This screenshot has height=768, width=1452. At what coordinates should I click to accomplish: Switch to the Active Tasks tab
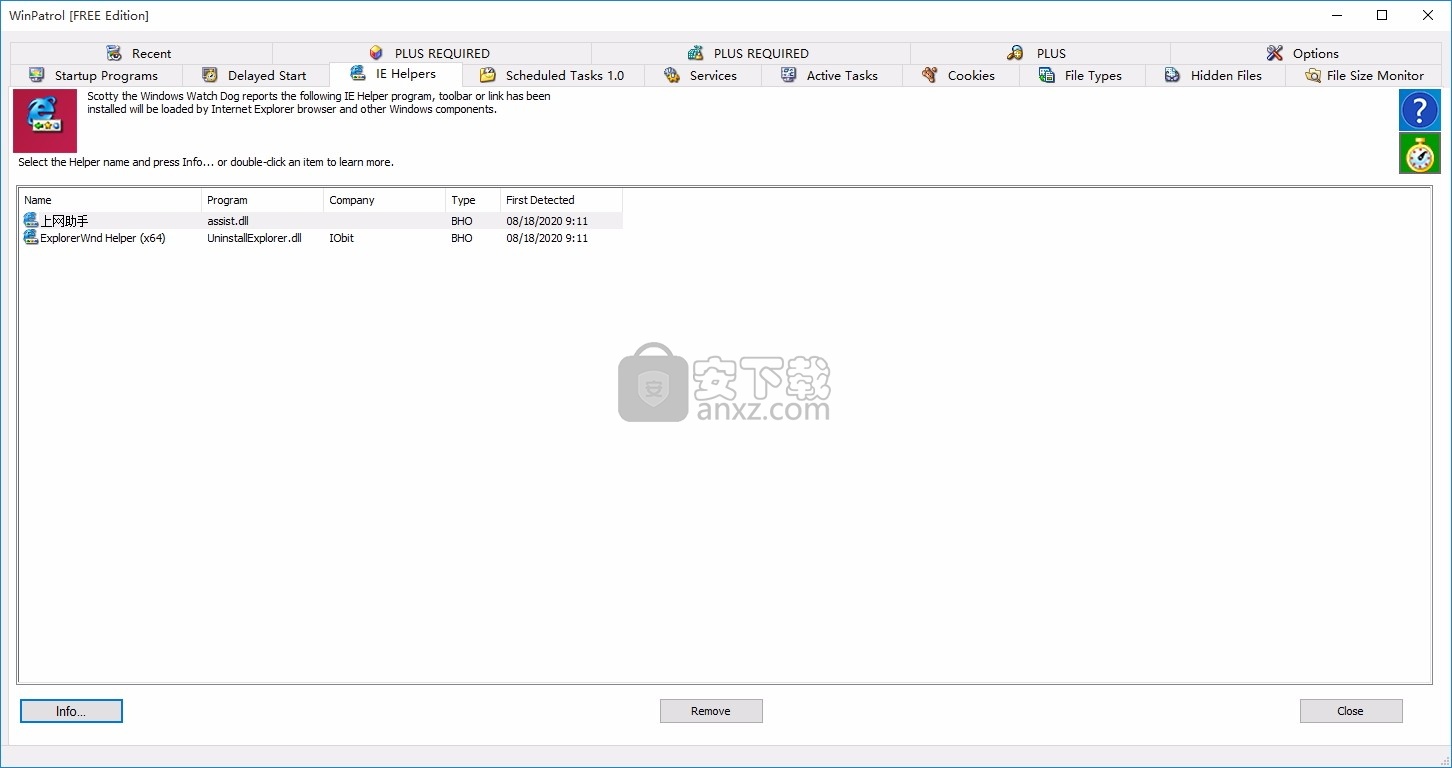click(x=832, y=75)
